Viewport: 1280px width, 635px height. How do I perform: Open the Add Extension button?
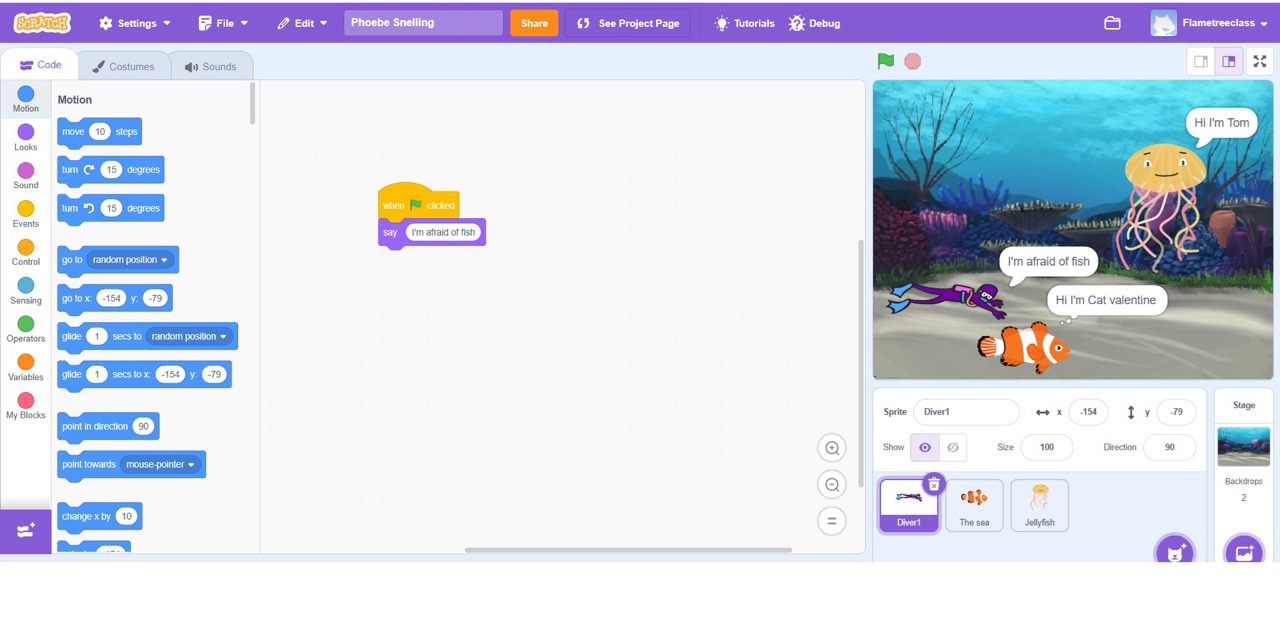click(26, 531)
